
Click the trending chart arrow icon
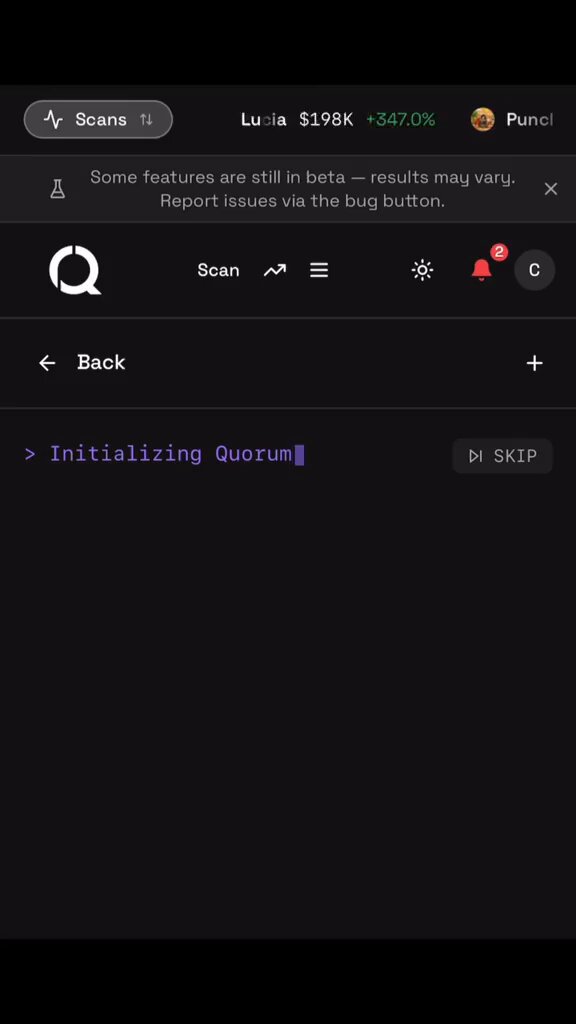[x=274, y=270]
